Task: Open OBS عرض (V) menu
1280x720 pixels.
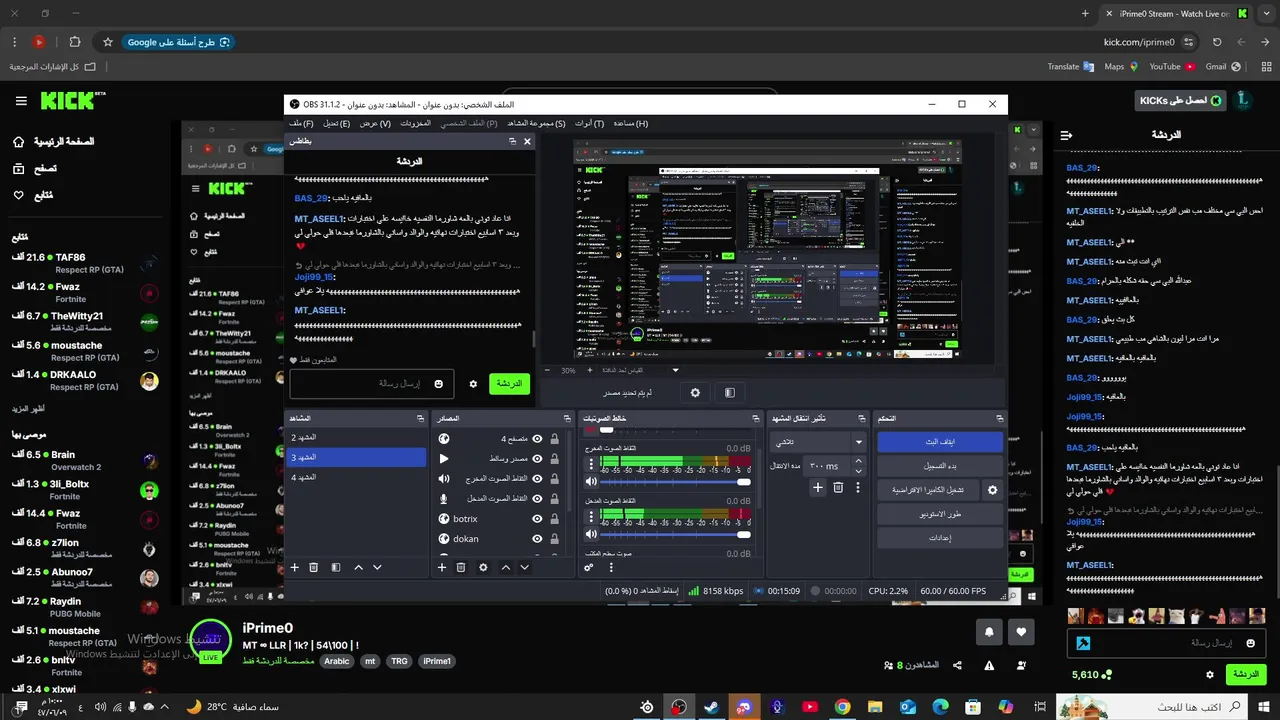Action: [x=375, y=123]
